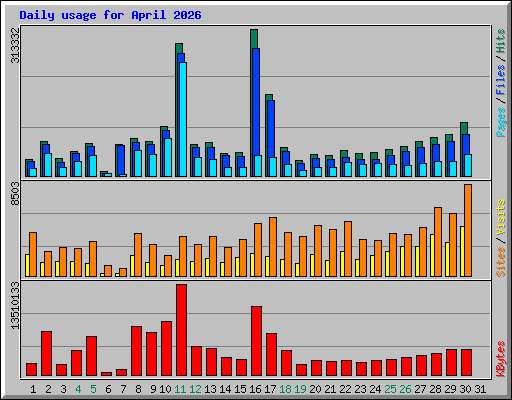Click the 13510133 y-axis value
This screenshot has width=512, height=400.
pos(15,305)
